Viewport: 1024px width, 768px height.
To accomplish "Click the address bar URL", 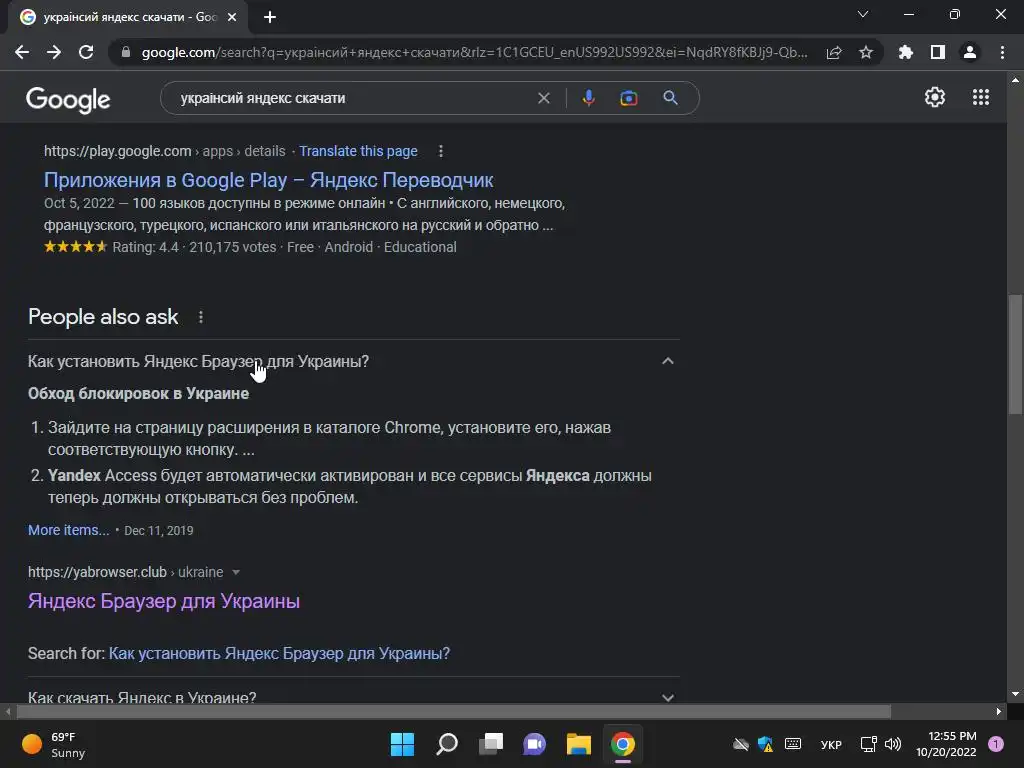I will (x=474, y=52).
